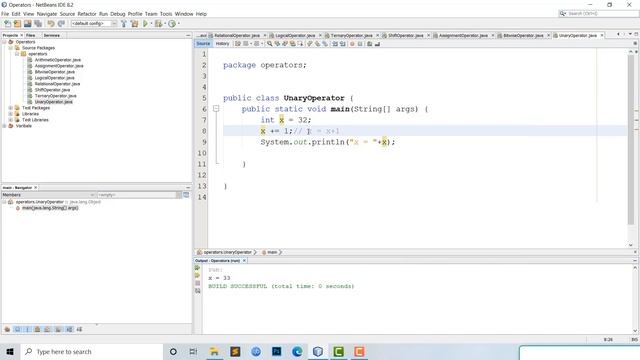Click the editor Last Edit icon
Screen dimensions: 640x360
[x=238, y=44]
